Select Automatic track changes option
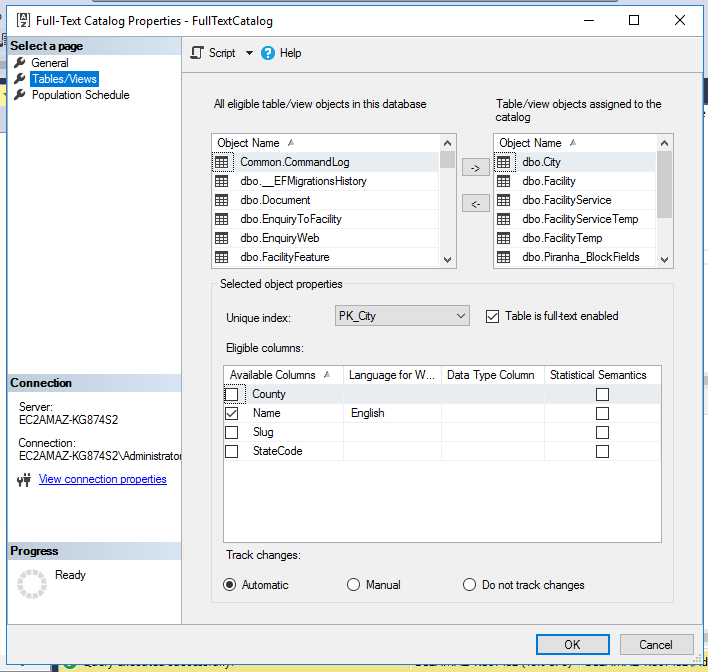 [229, 585]
